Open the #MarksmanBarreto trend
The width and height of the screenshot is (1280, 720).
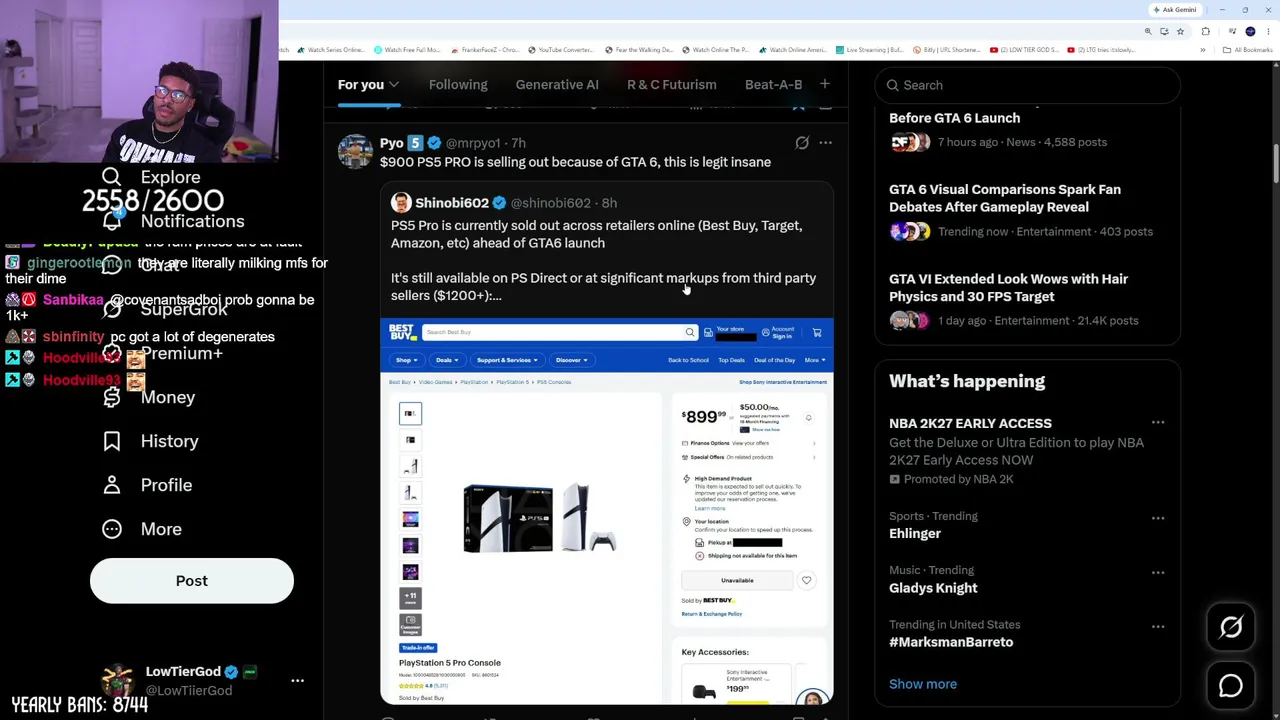[951, 642]
